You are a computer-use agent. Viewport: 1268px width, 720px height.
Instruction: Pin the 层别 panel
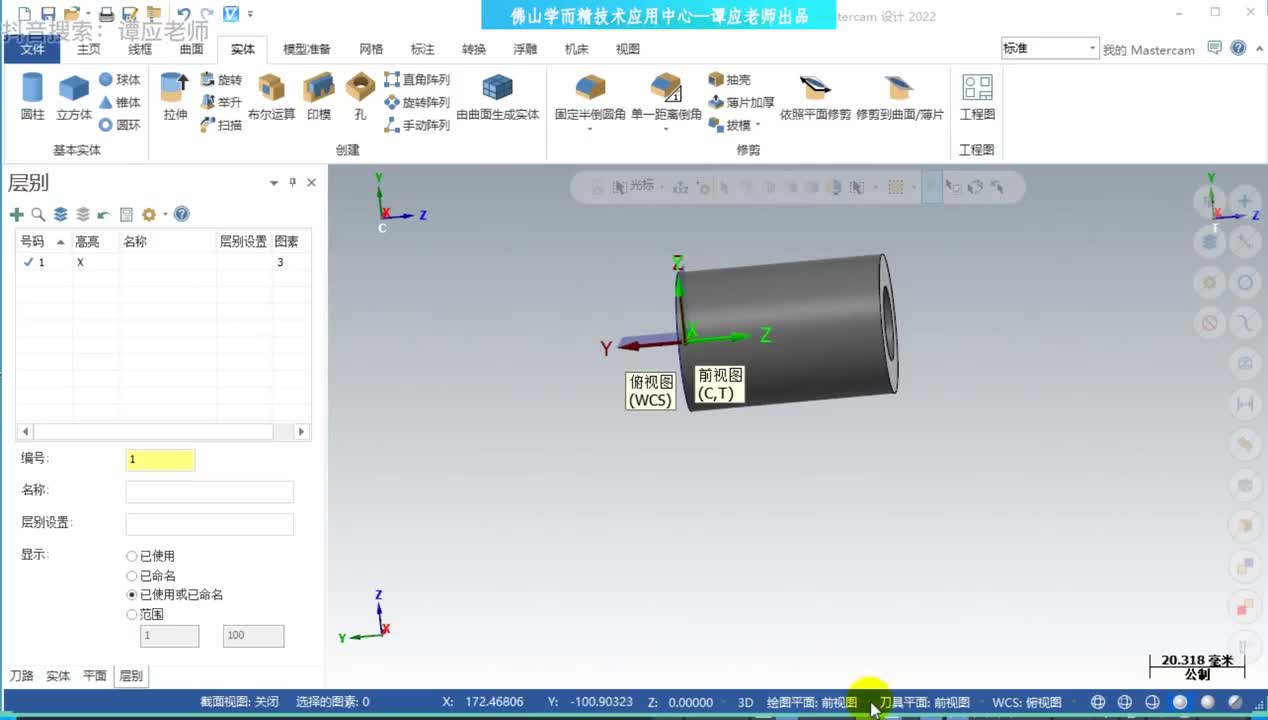click(292, 183)
